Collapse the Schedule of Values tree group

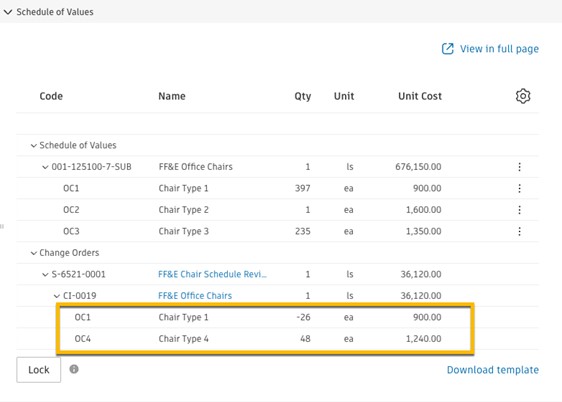(33, 145)
